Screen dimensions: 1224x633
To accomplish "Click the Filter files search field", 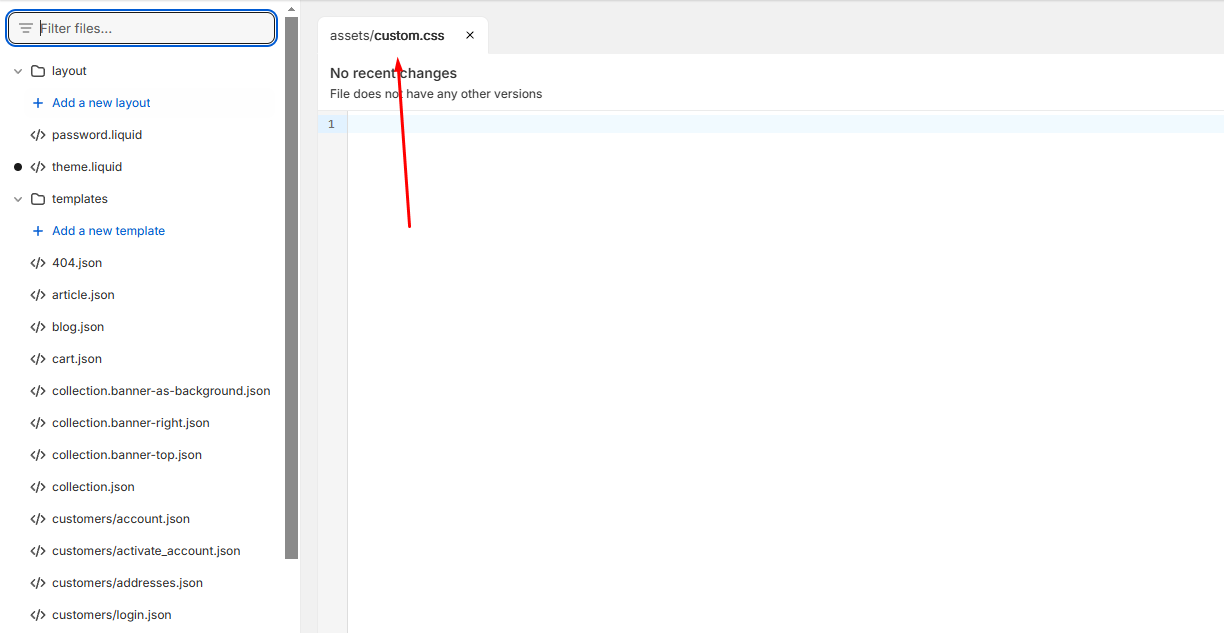I will tap(141, 28).
